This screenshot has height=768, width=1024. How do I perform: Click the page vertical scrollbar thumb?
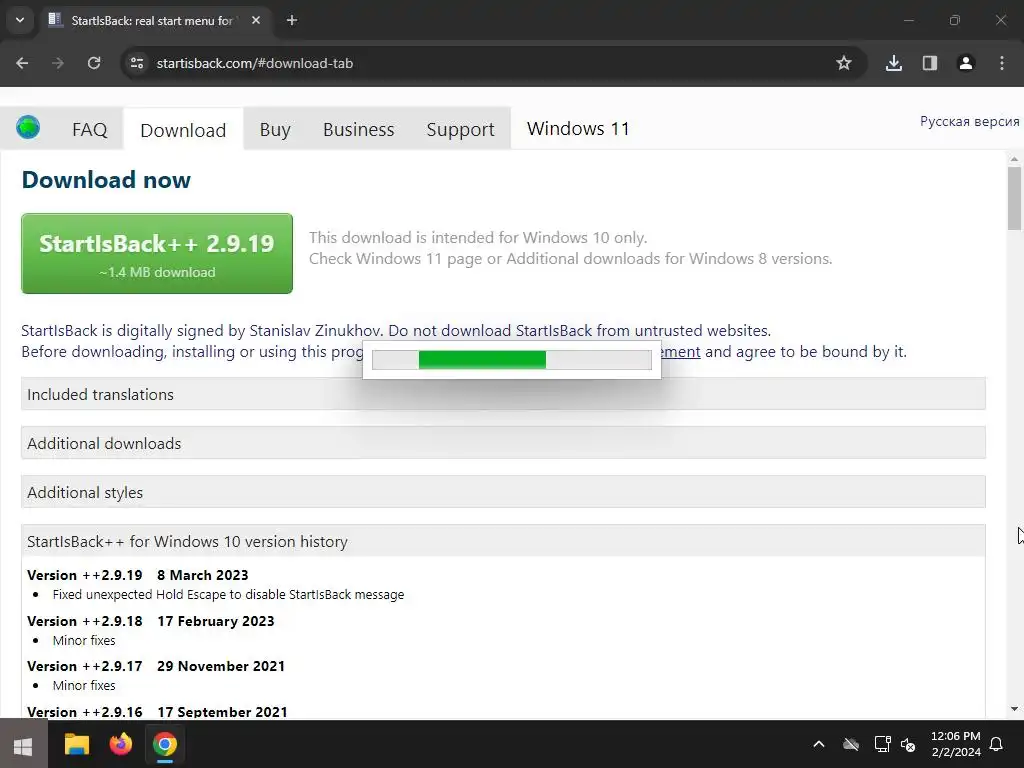click(1014, 199)
